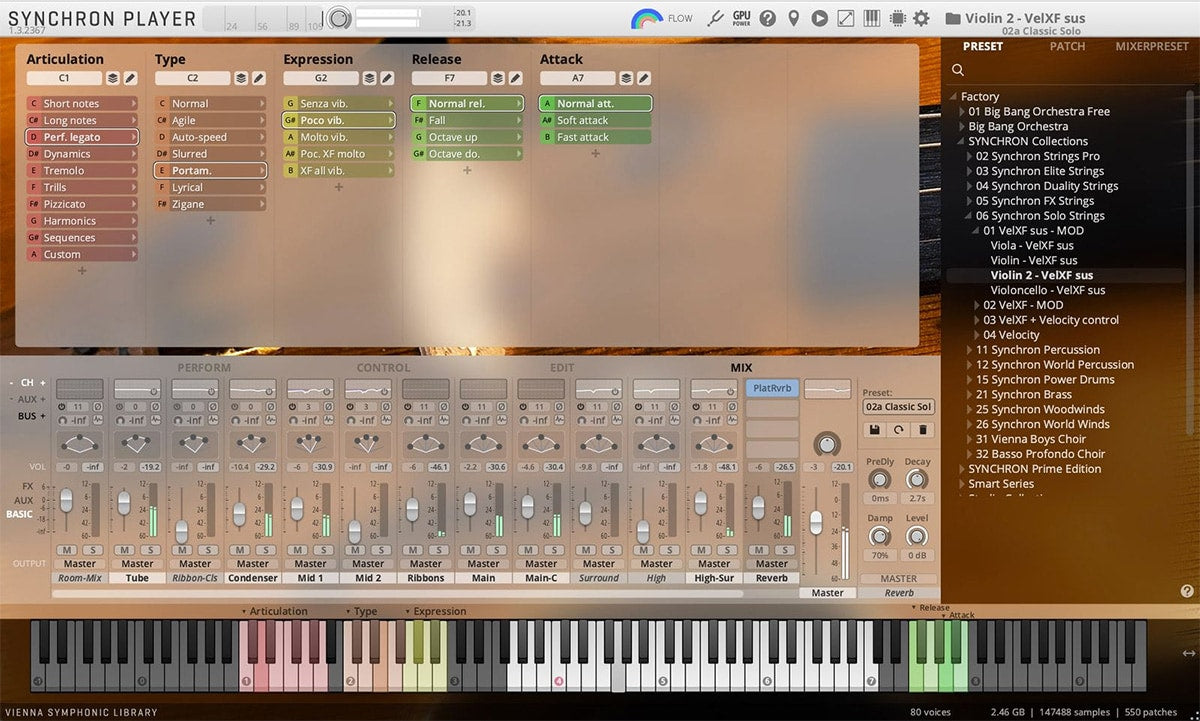Image resolution: width=1200 pixels, height=721 pixels.
Task: Click the Release column pencil icon
Action: tap(515, 78)
